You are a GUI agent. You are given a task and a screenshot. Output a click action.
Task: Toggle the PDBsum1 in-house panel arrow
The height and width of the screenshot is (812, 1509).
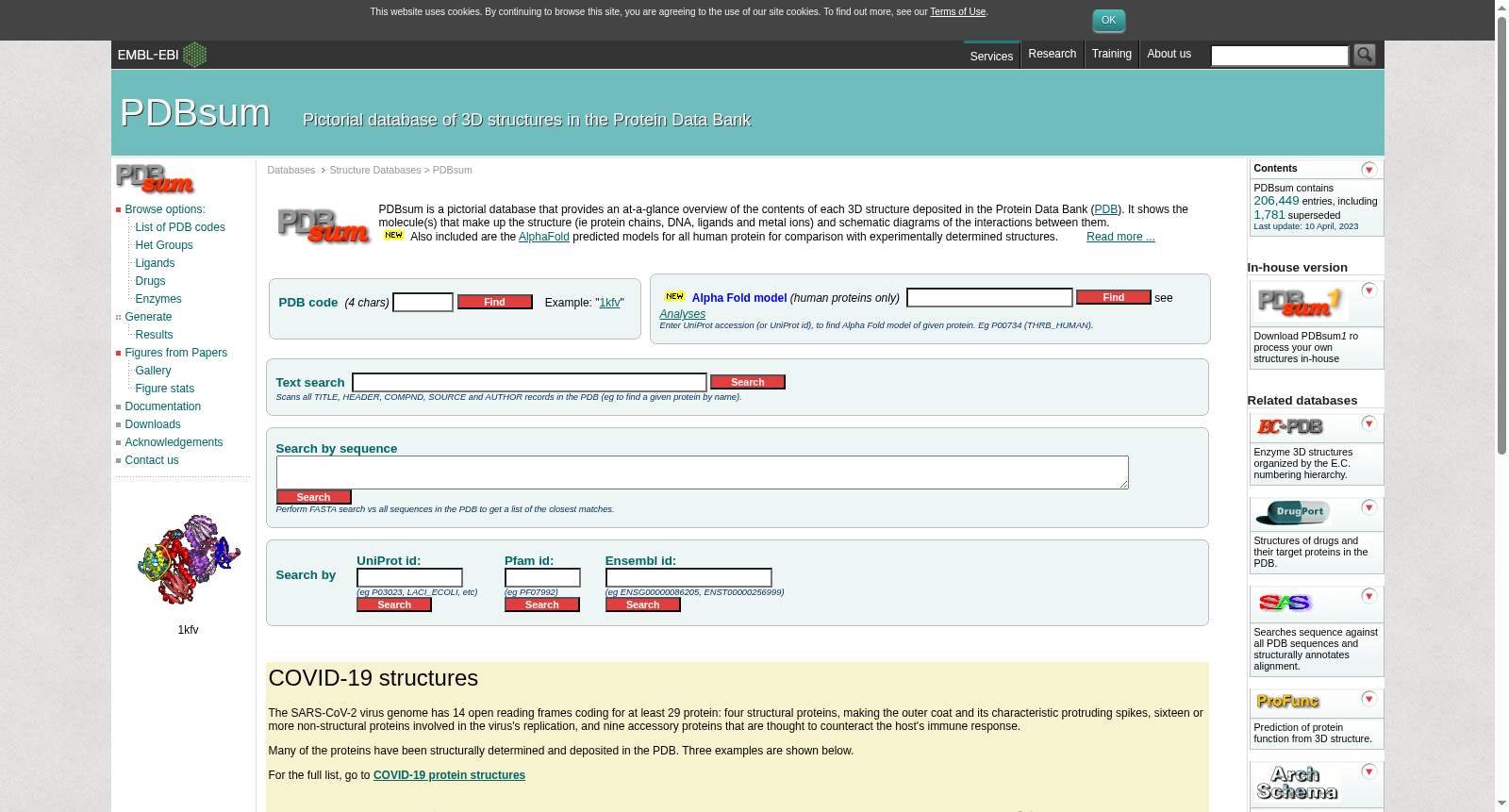pyautogui.click(x=1369, y=290)
